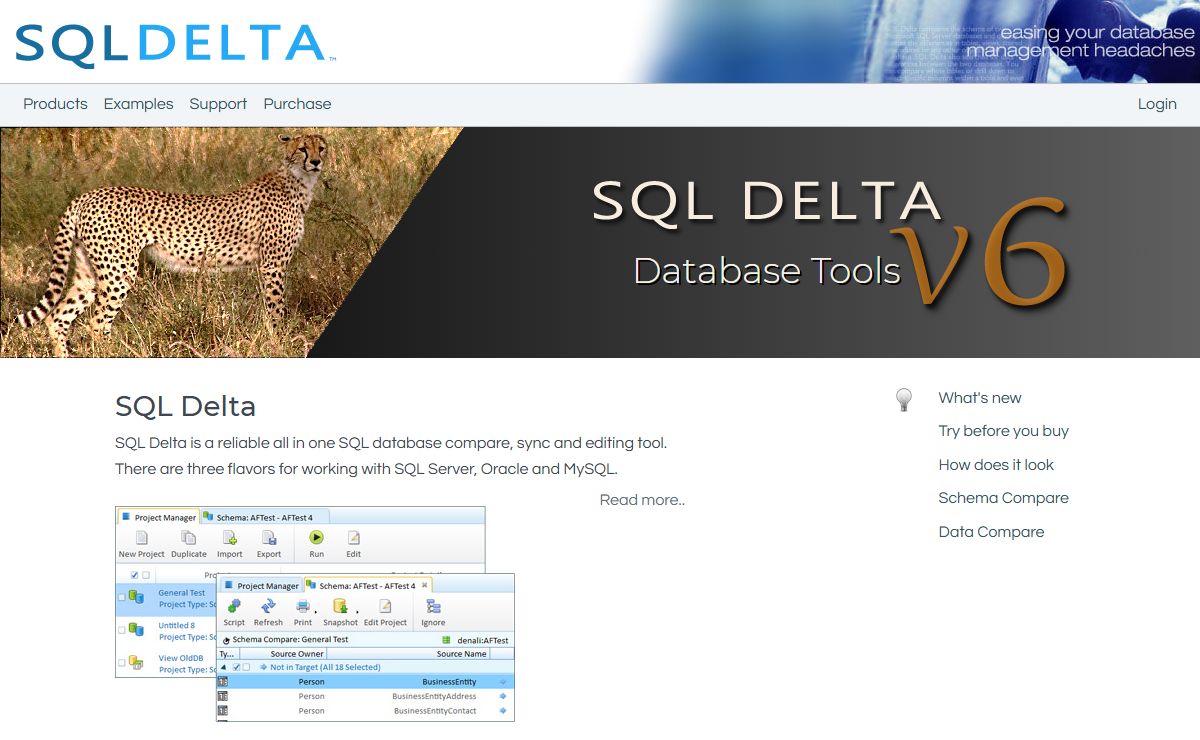Collapse the Not in Target group triangle
1200x740 pixels.
(x=224, y=667)
